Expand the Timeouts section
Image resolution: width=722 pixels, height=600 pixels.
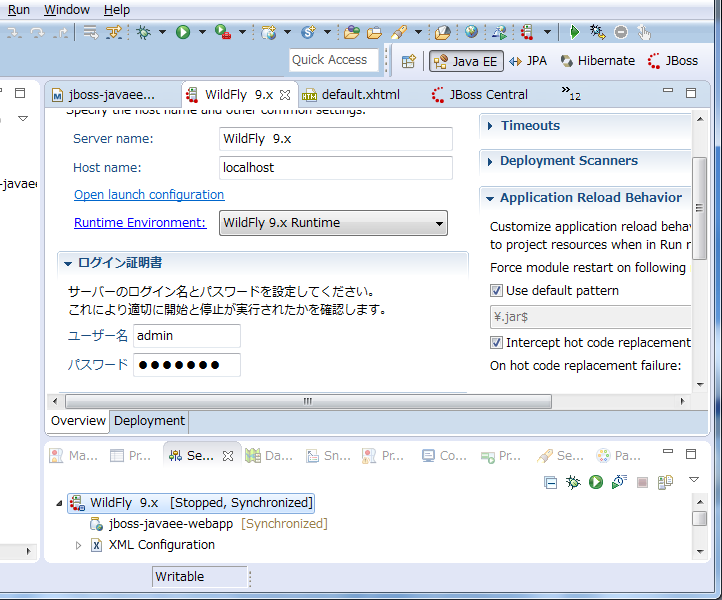pyautogui.click(x=490, y=126)
